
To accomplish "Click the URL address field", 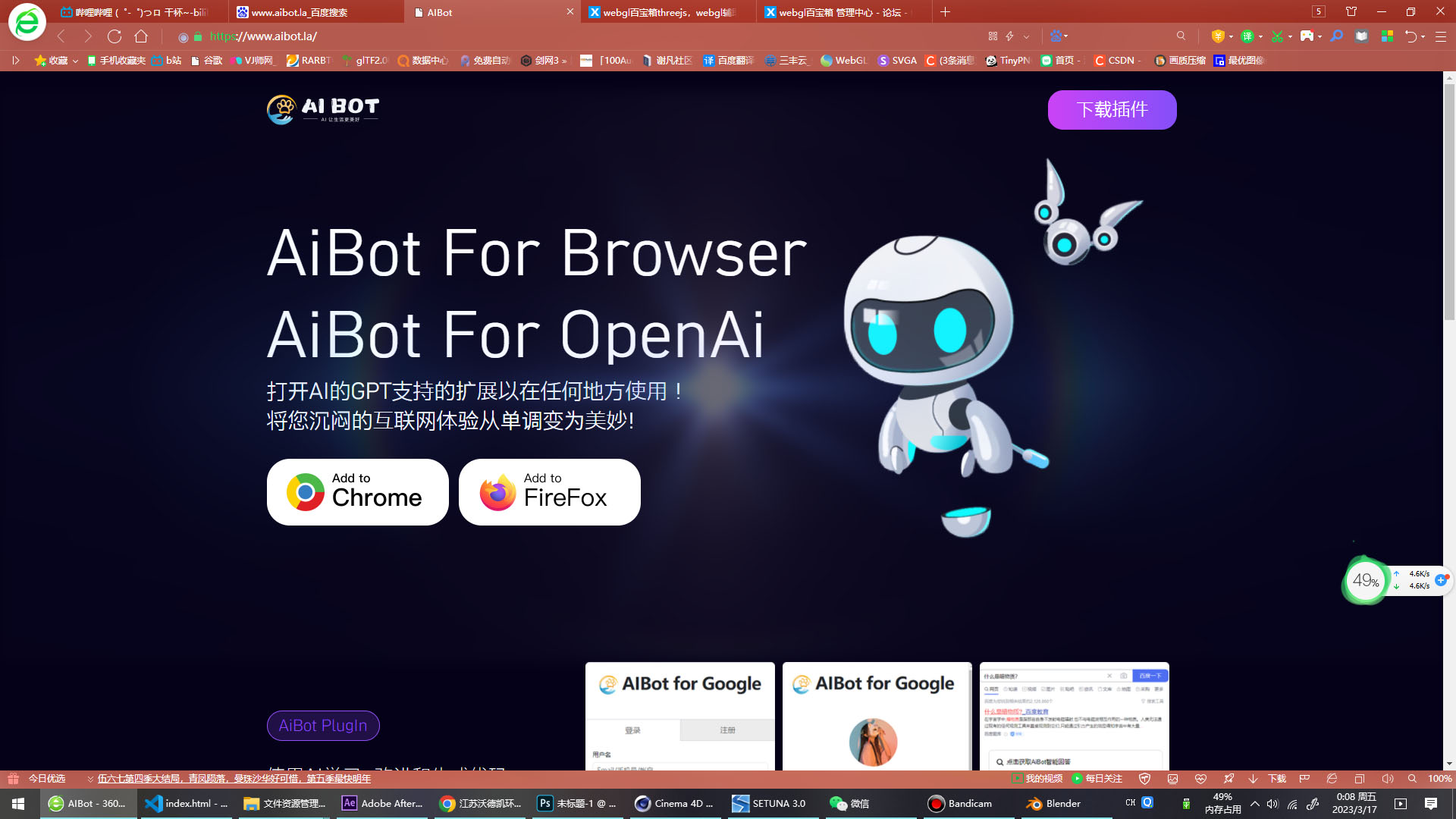I will (576, 36).
